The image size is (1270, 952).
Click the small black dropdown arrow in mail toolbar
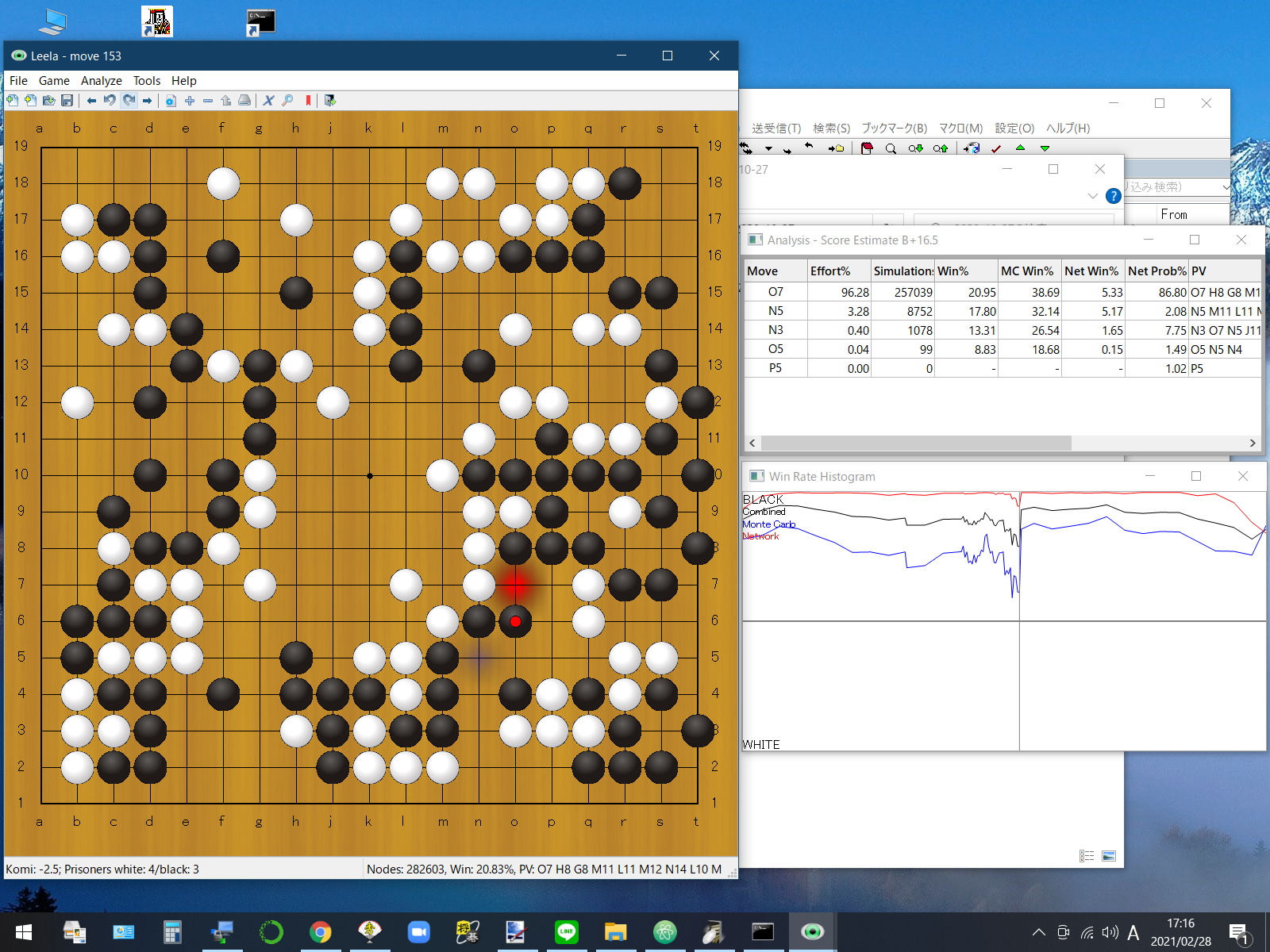pyautogui.click(x=768, y=149)
